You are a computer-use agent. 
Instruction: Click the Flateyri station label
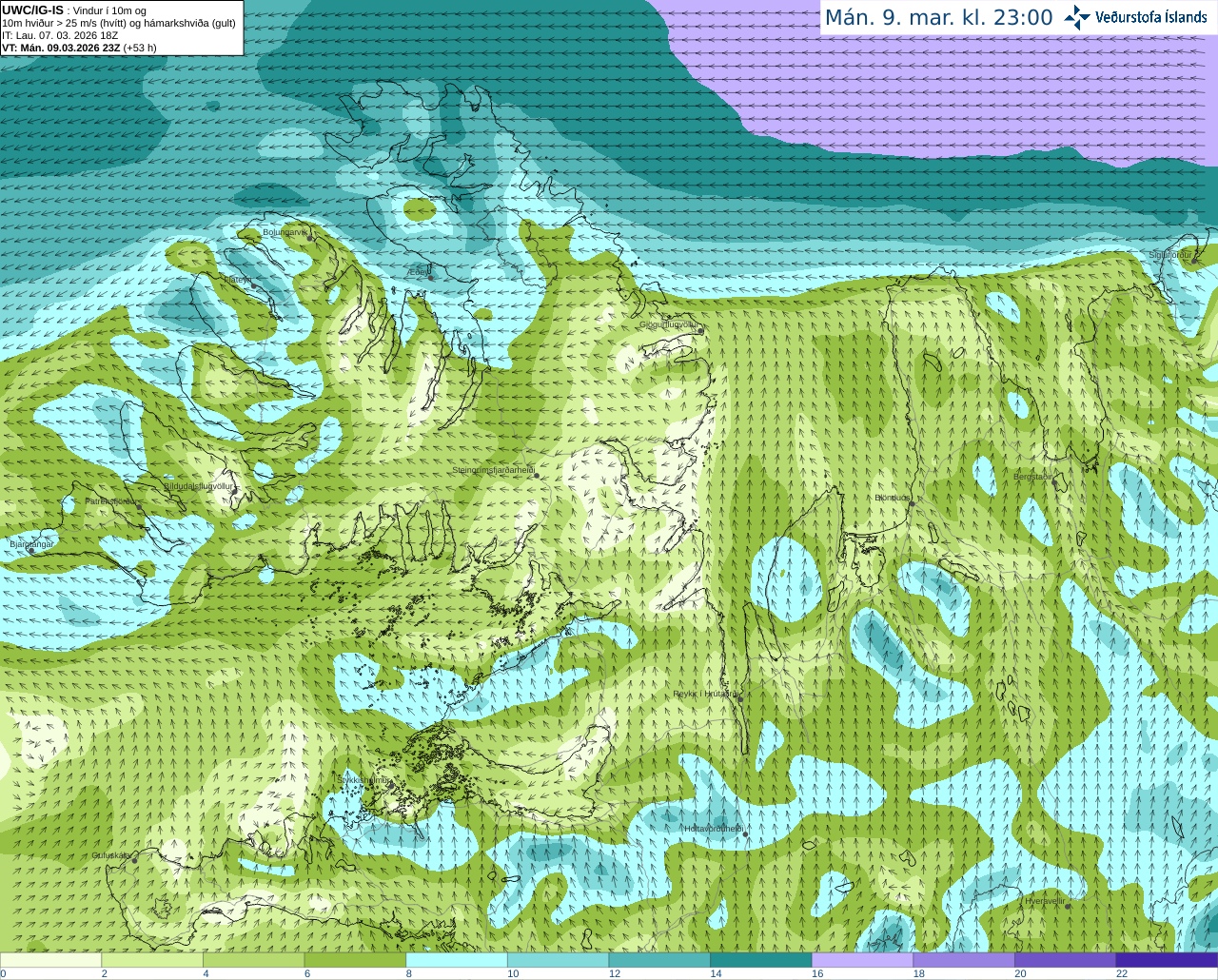[238, 280]
